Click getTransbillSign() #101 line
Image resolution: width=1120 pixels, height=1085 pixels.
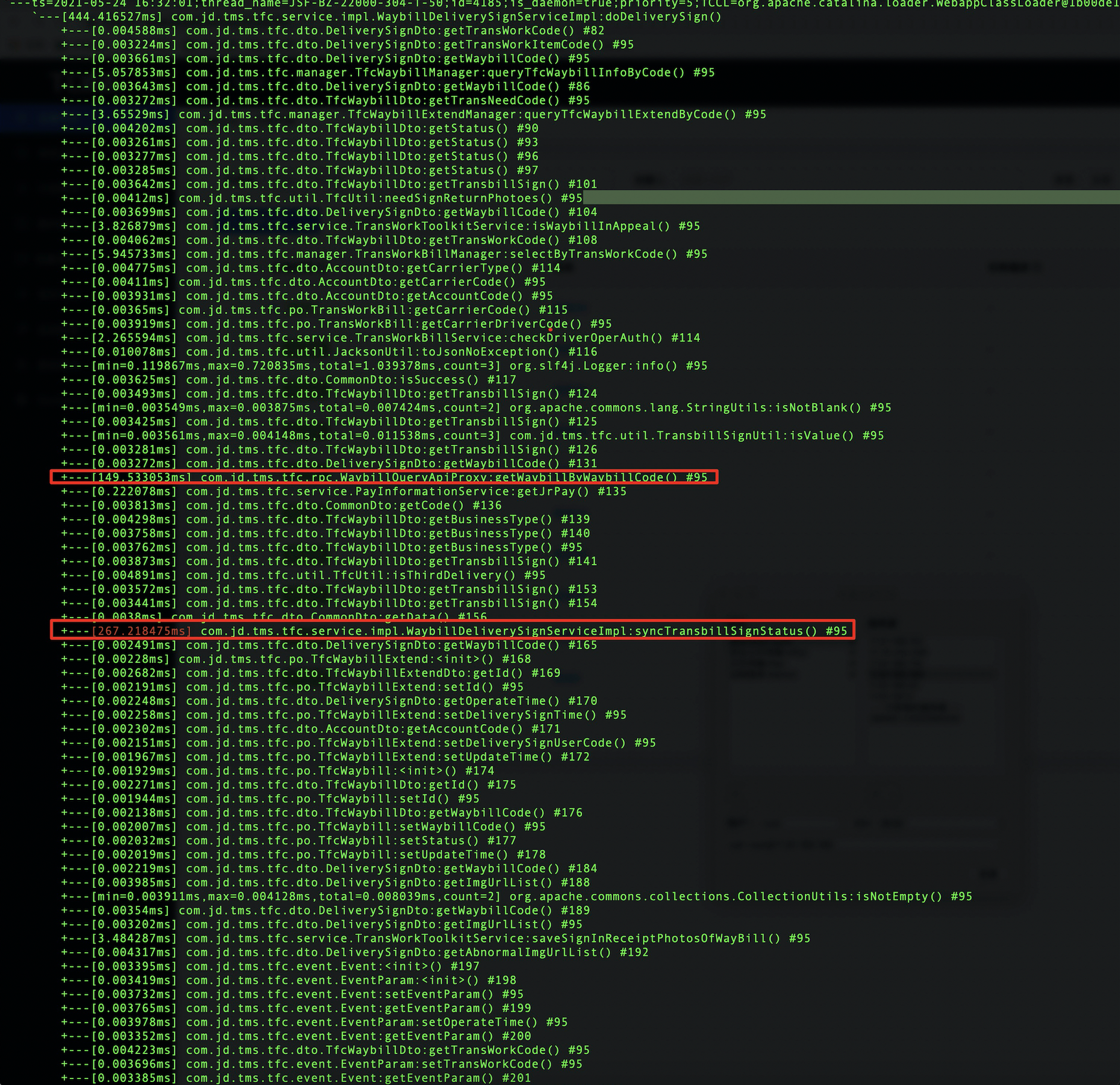tap(329, 185)
